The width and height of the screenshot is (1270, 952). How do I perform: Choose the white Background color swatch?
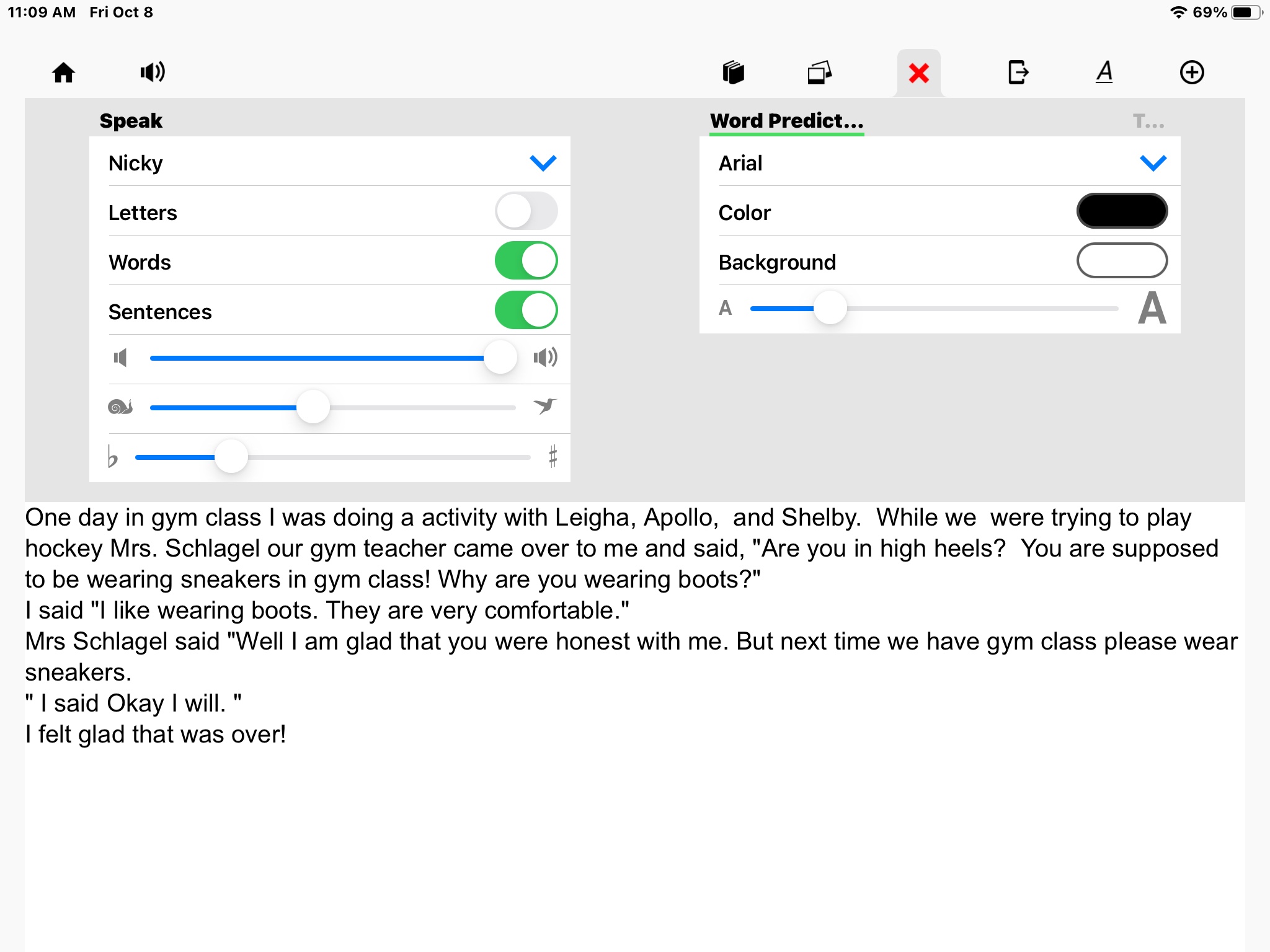1122,261
